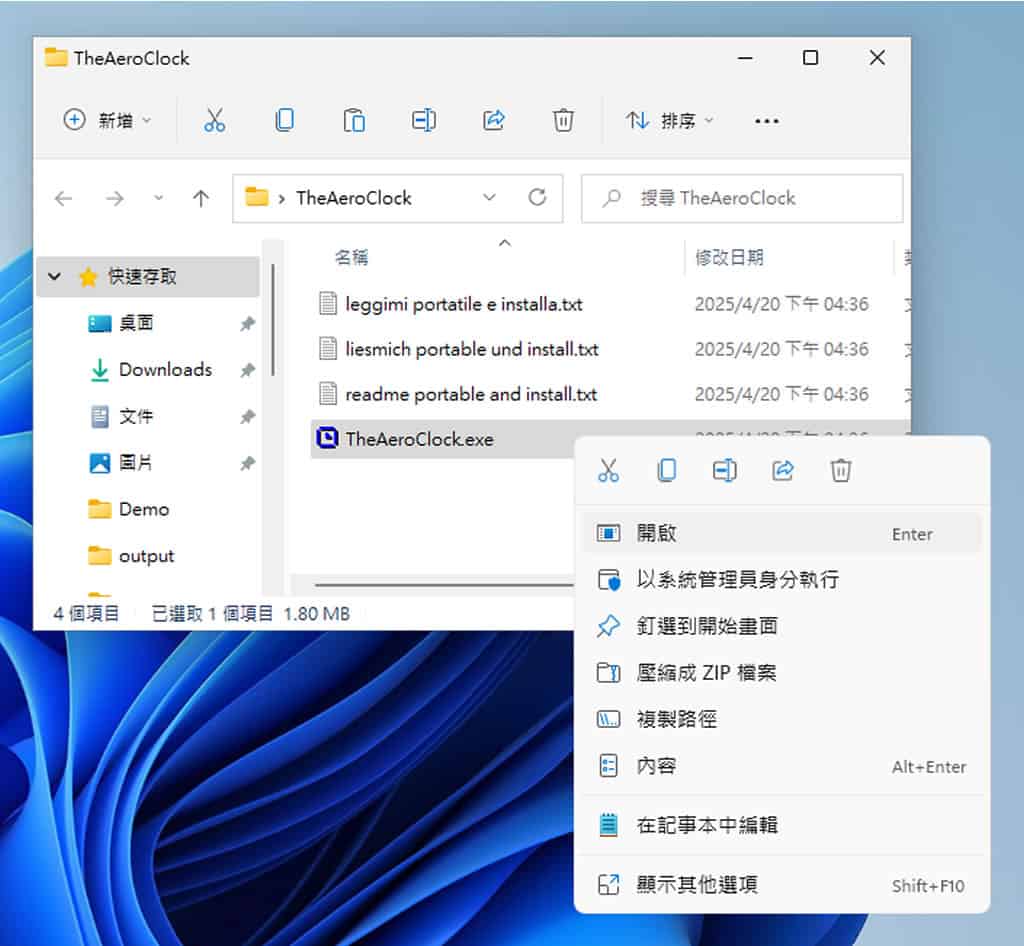The image size is (1024, 946).
Task: Go back with the left arrow
Action: pos(63,198)
